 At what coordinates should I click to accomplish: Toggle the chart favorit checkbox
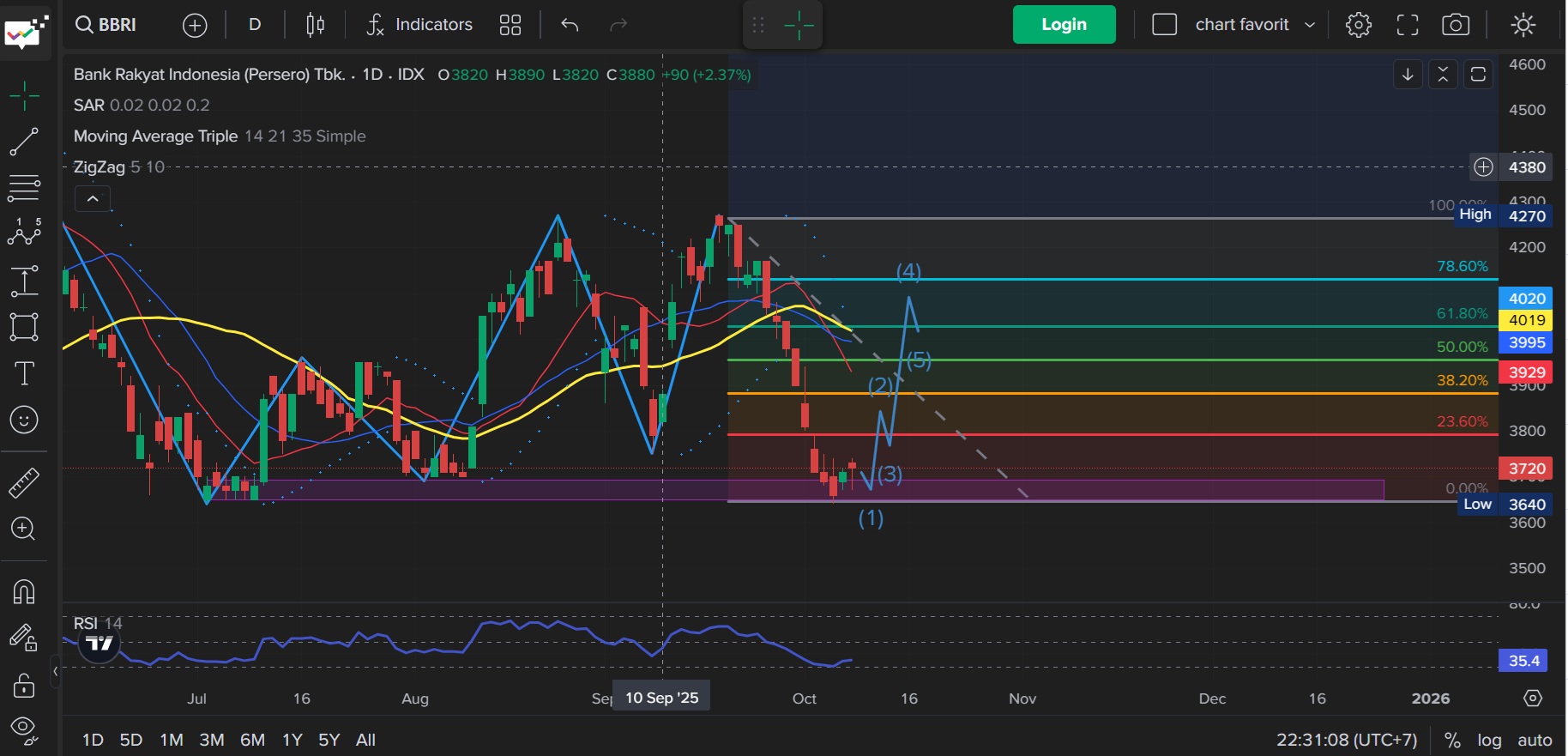pos(1164,25)
